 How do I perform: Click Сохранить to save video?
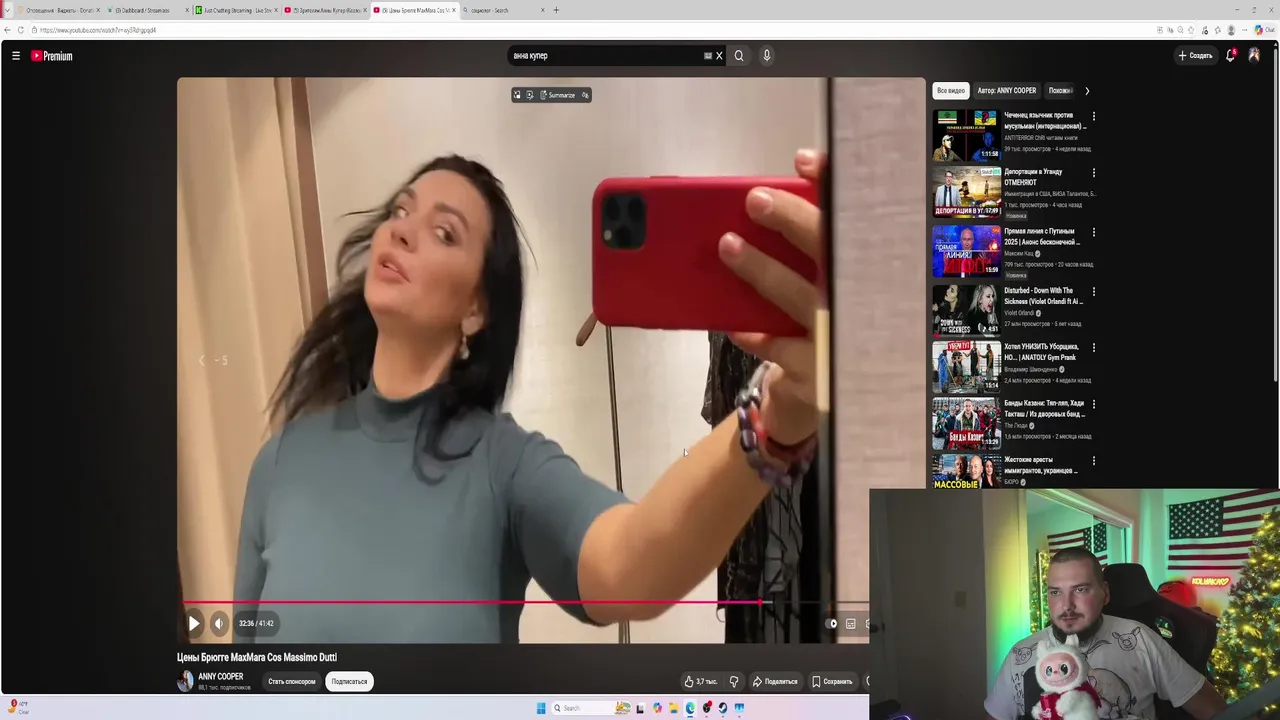tap(832, 681)
